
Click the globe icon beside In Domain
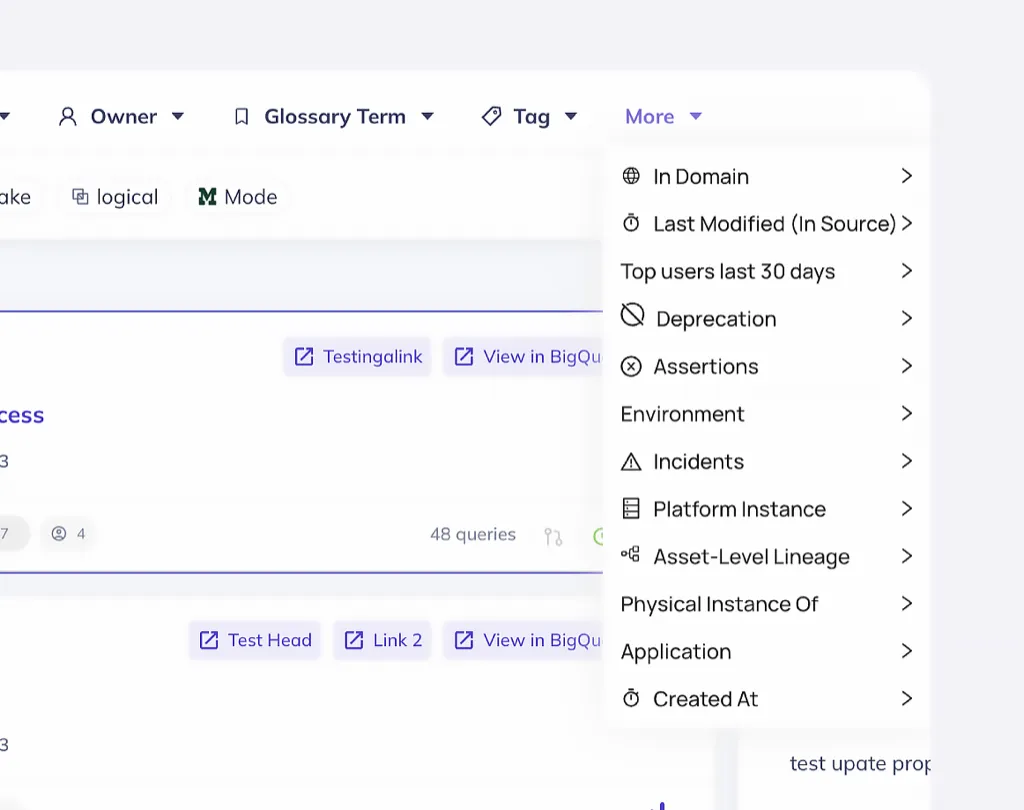631,176
